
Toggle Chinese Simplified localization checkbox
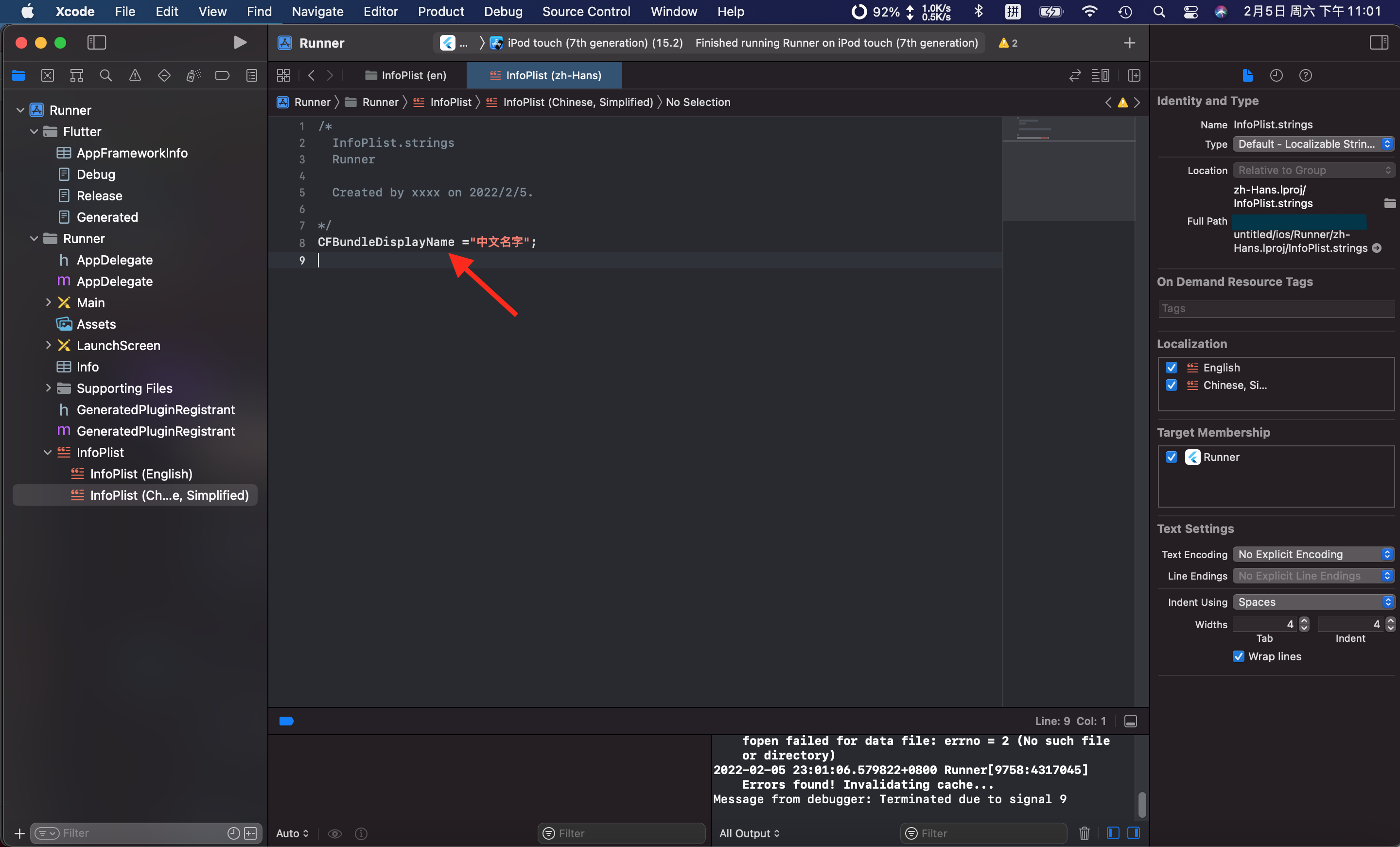click(x=1171, y=385)
